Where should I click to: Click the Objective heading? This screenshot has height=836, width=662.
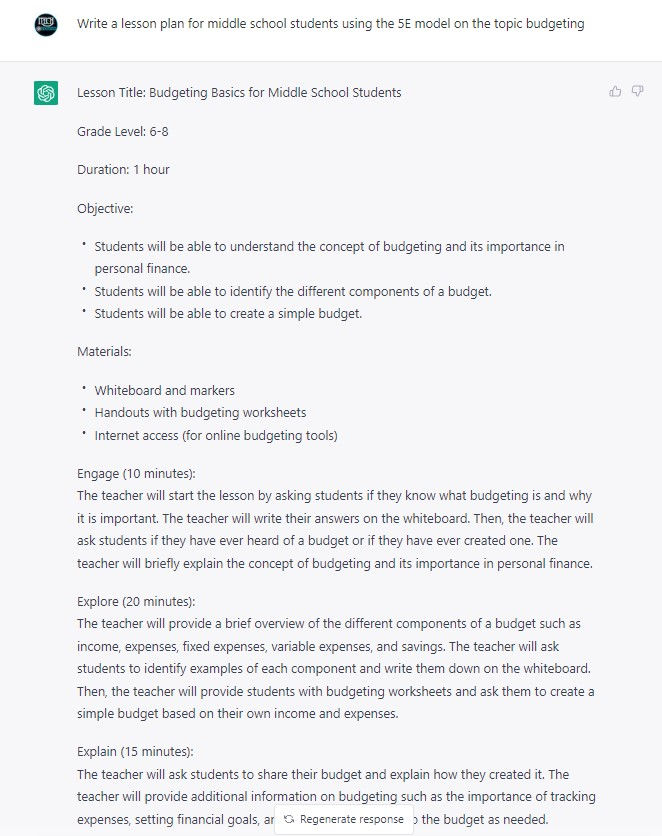[x=105, y=208]
